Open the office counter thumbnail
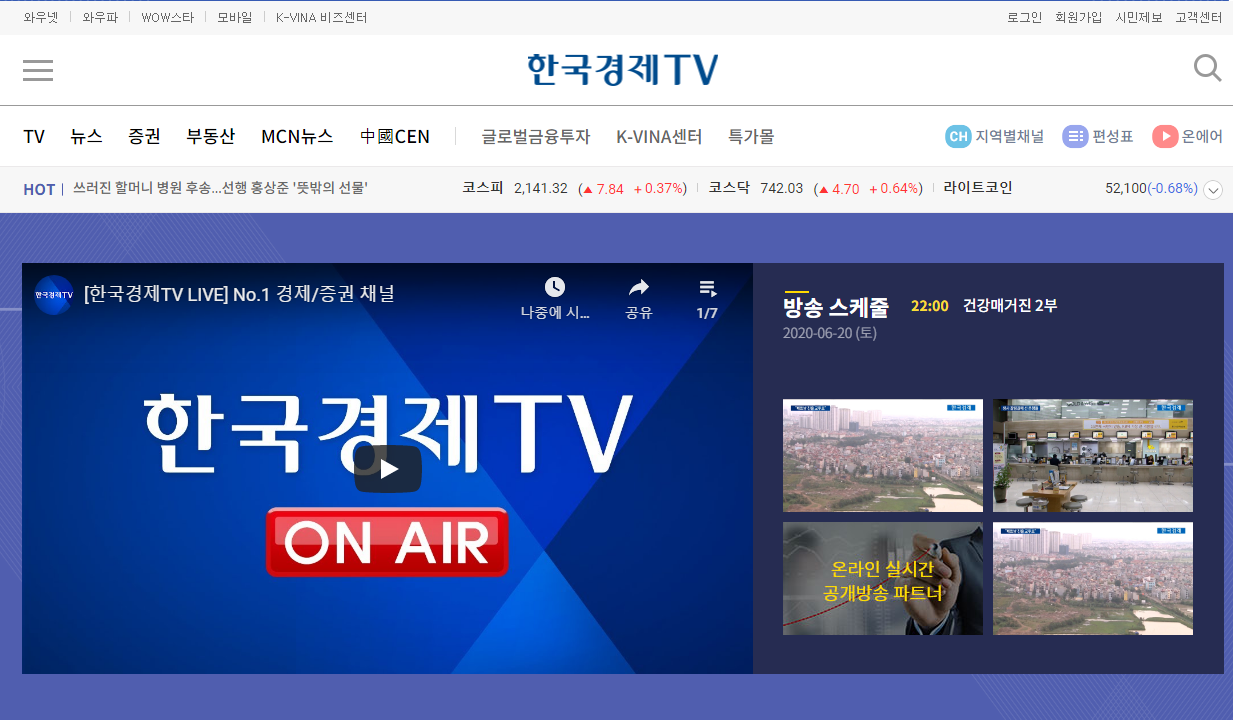 click(x=1093, y=456)
